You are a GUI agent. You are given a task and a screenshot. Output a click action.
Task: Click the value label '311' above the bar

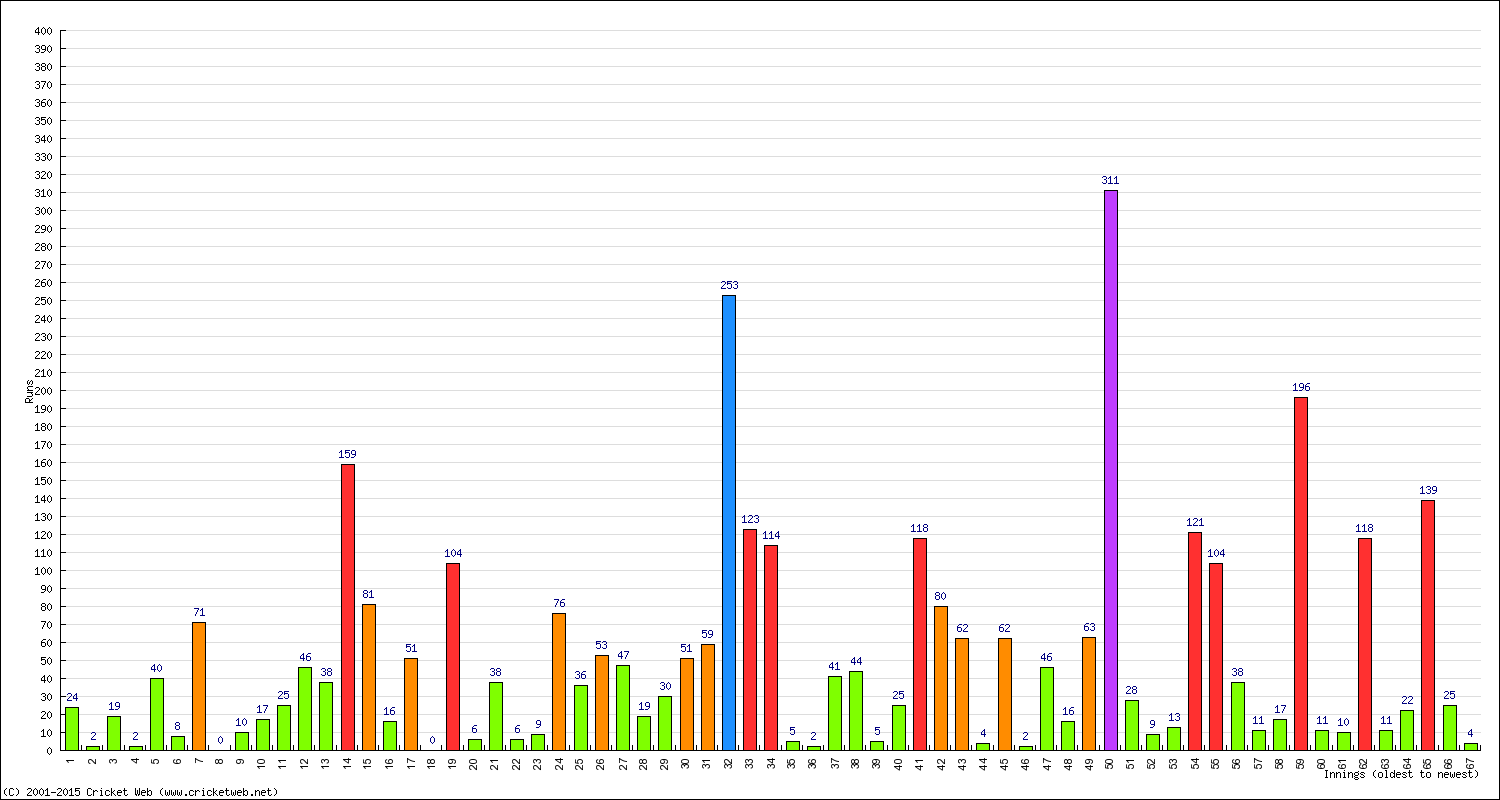tap(1110, 181)
